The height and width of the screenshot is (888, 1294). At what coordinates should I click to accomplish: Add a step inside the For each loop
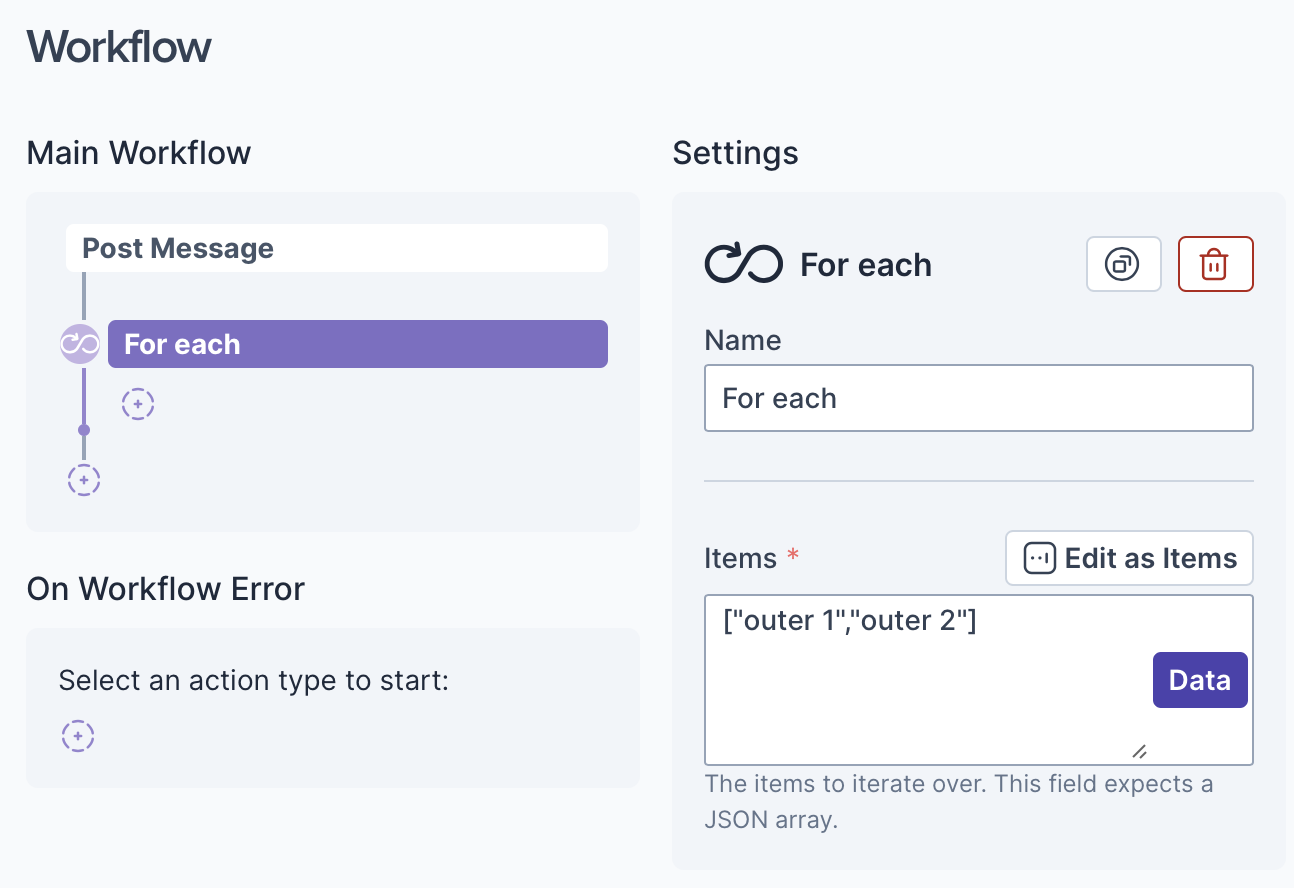point(138,404)
